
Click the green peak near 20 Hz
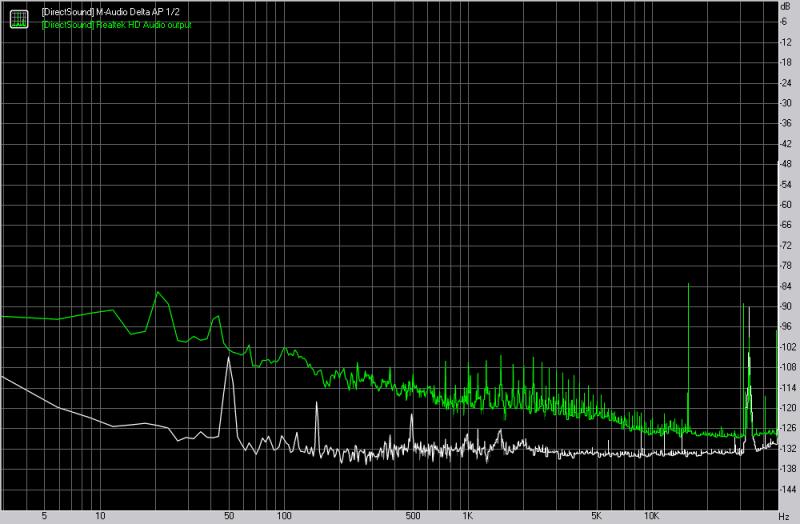(x=157, y=293)
